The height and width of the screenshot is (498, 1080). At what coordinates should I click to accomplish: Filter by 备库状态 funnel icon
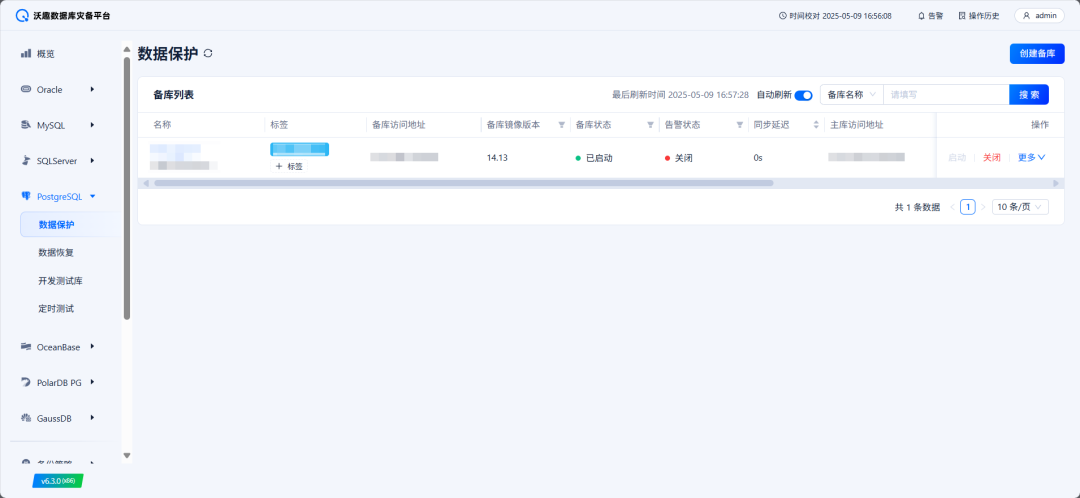coord(650,125)
